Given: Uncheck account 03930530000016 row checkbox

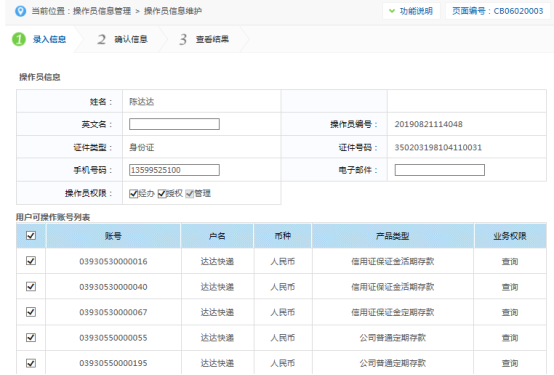Looking at the screenshot, I should point(31,261).
